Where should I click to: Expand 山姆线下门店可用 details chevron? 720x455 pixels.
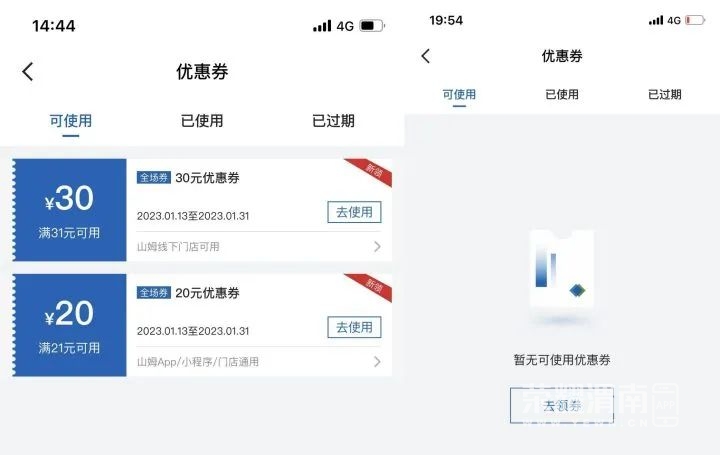(x=377, y=247)
